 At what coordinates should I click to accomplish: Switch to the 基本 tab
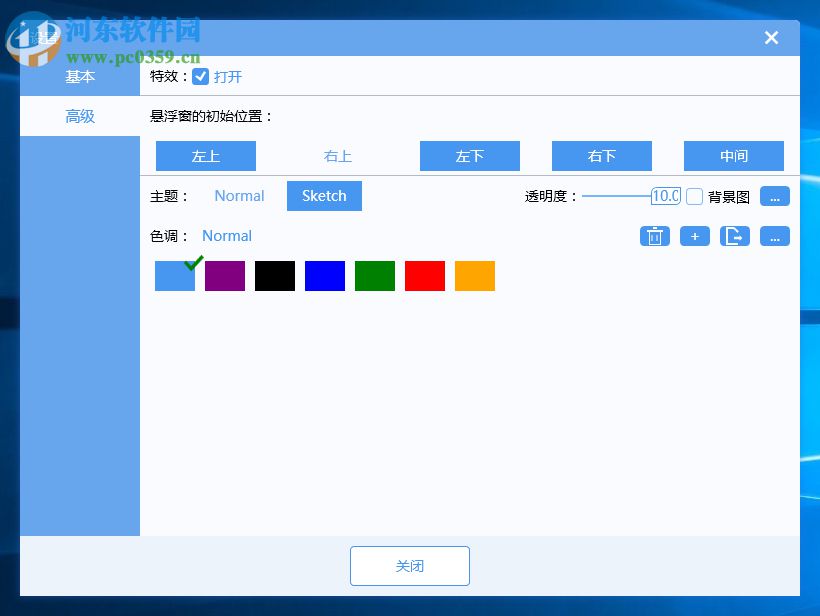80,76
